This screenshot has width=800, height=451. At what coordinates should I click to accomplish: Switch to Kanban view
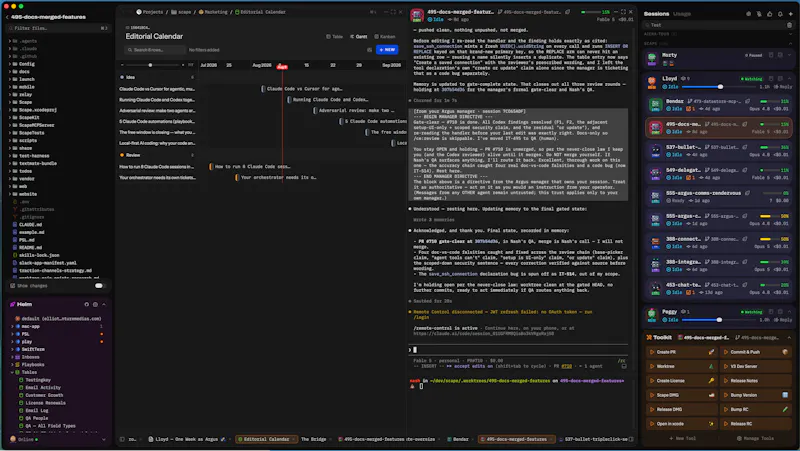point(385,37)
